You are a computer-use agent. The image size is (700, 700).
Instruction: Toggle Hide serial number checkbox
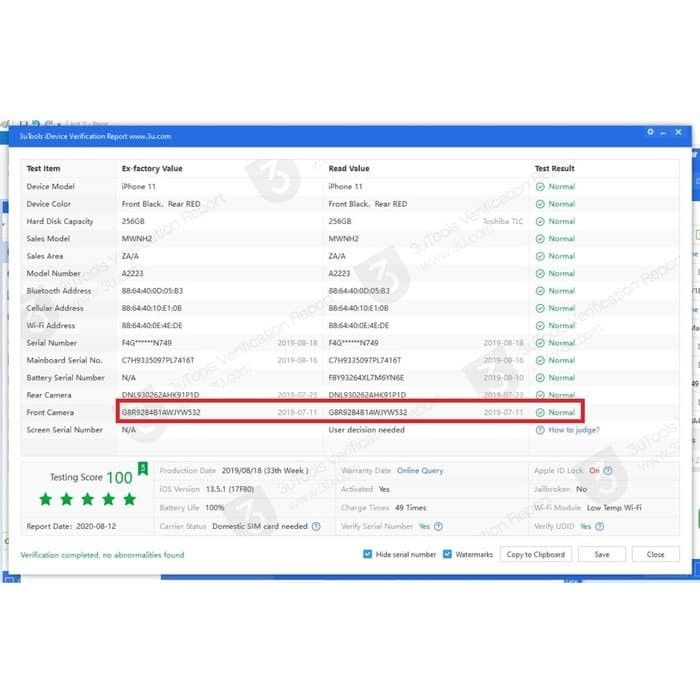(x=367, y=554)
